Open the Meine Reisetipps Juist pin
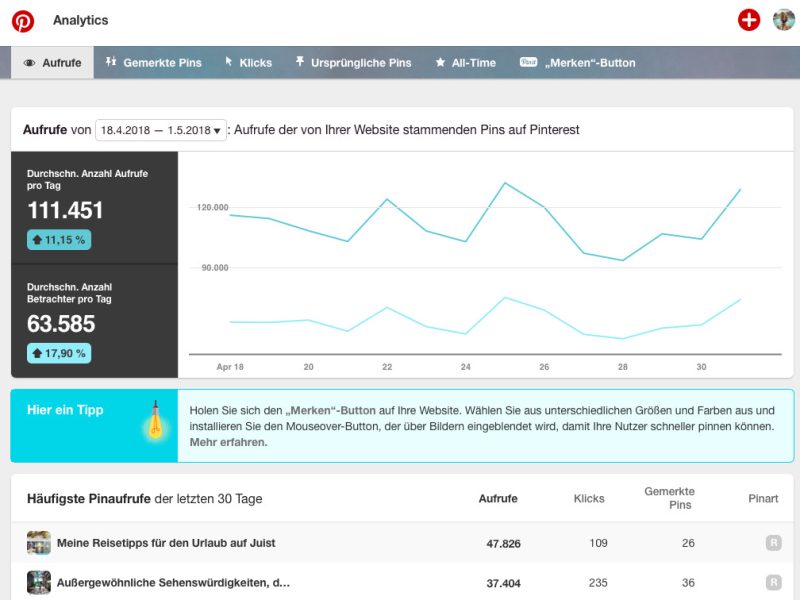800x600 pixels. (166, 543)
